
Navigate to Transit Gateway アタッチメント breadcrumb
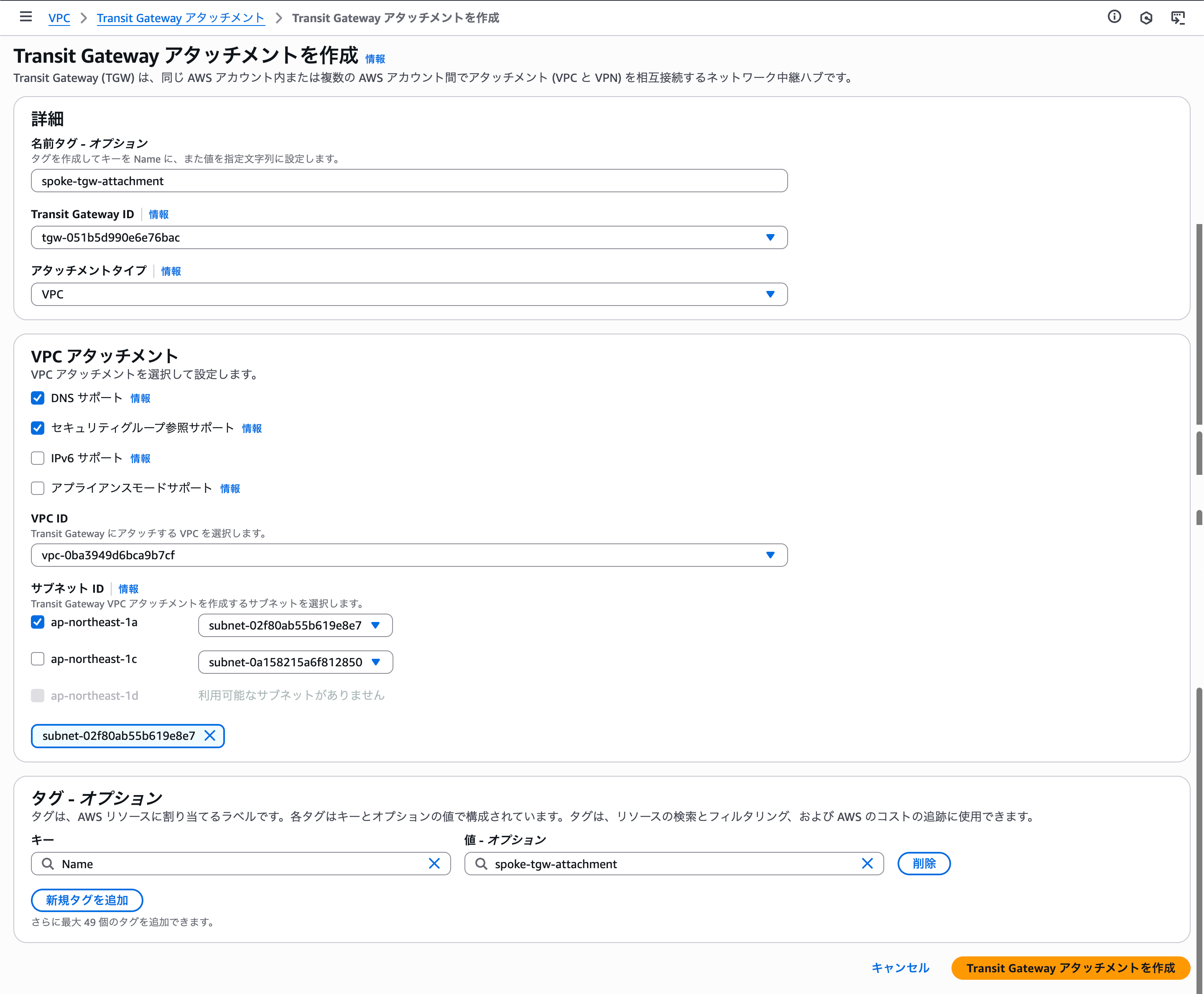click(x=180, y=18)
